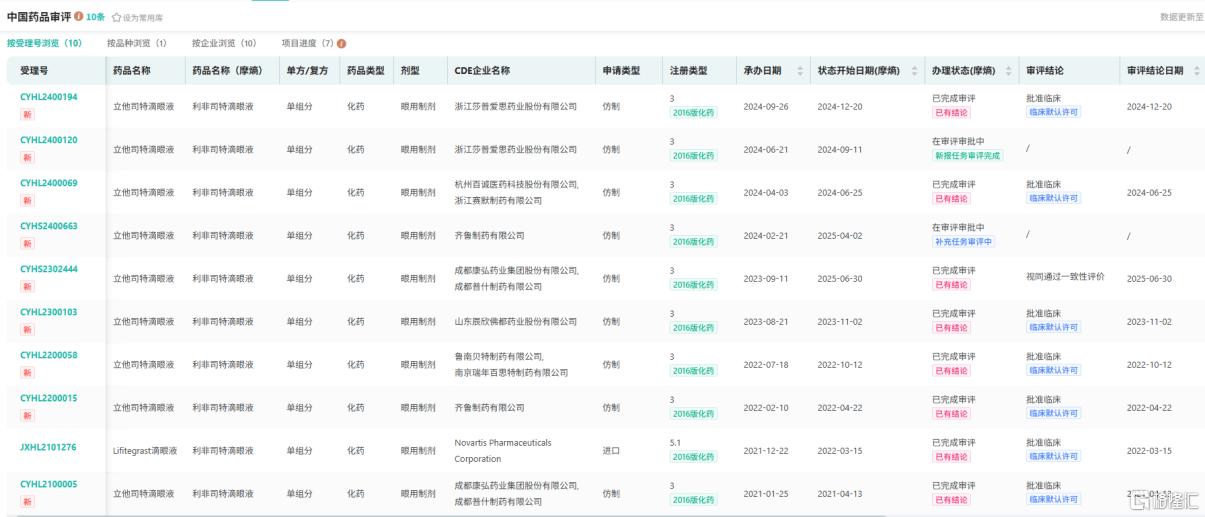This screenshot has height=517, width=1205.
Task: Switch to 按受理号浏览 (10) tab
Action: [x=44, y=44]
